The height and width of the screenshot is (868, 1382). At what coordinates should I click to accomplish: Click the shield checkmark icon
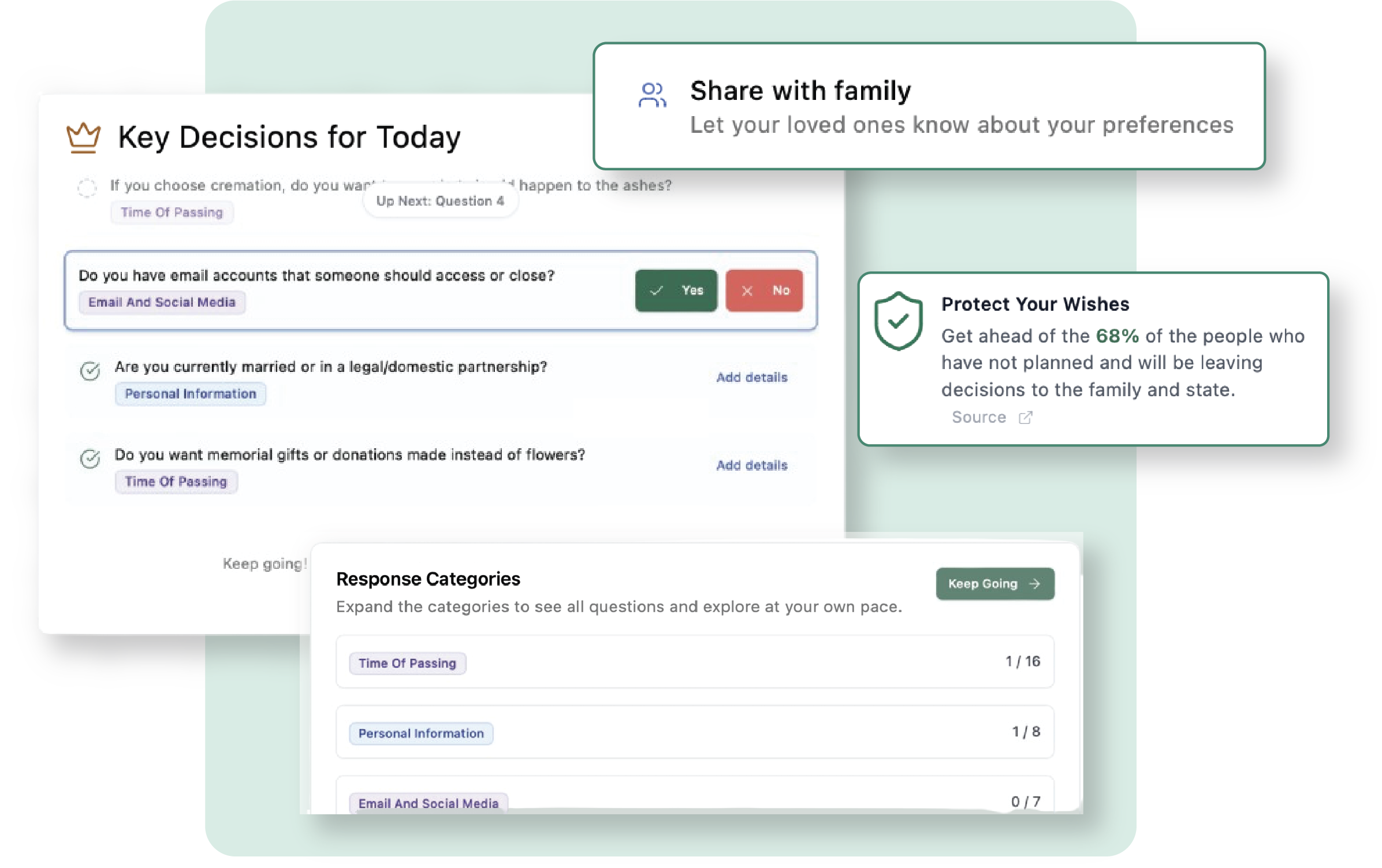point(897,321)
